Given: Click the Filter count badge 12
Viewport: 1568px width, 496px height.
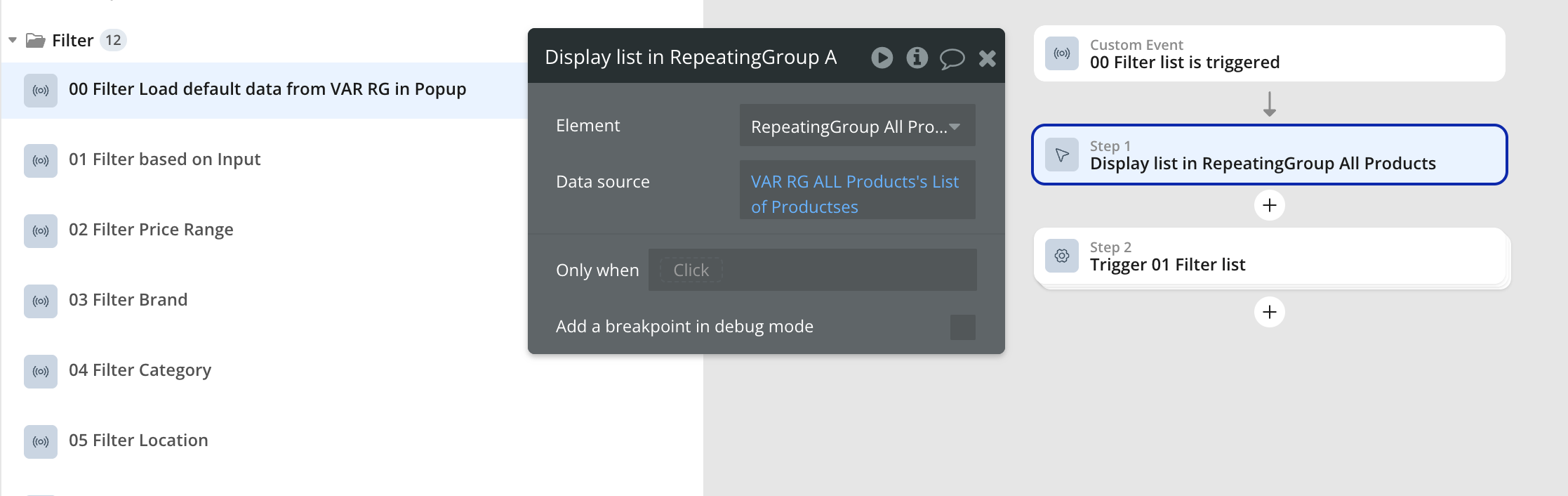Looking at the screenshot, I should pyautogui.click(x=113, y=40).
